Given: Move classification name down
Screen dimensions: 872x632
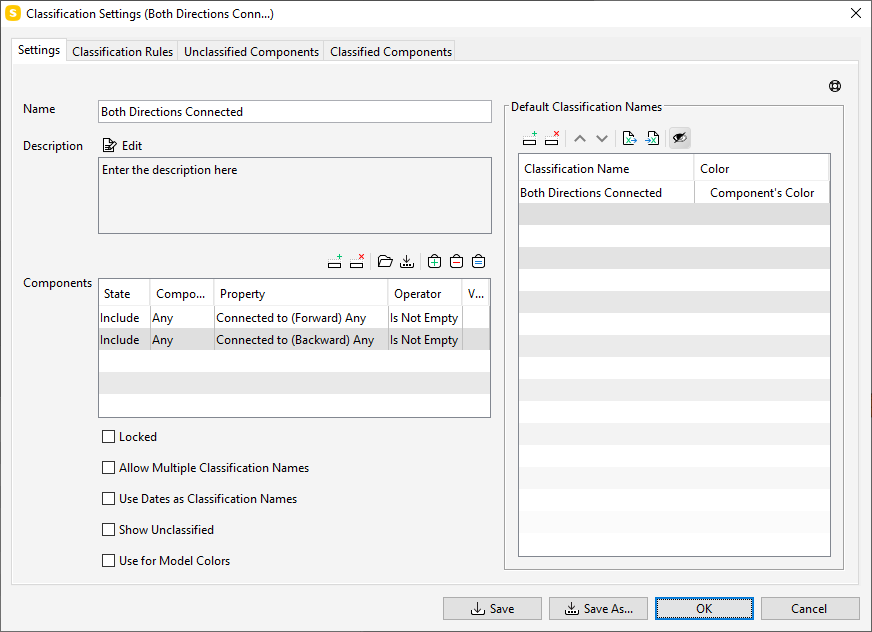Looking at the screenshot, I should [602, 138].
